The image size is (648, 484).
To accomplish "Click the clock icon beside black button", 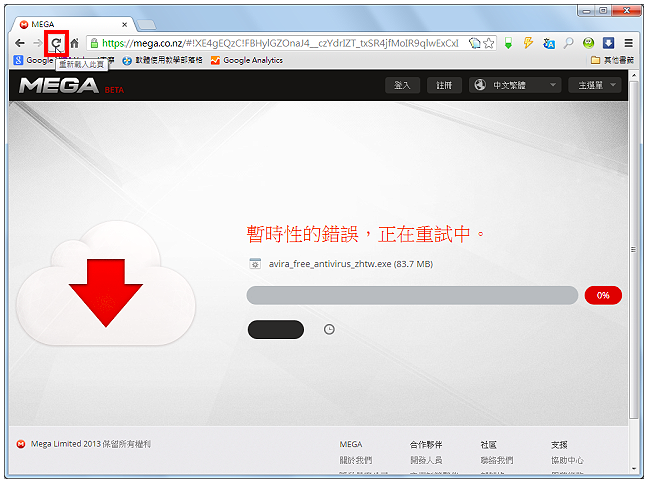I will point(329,329).
